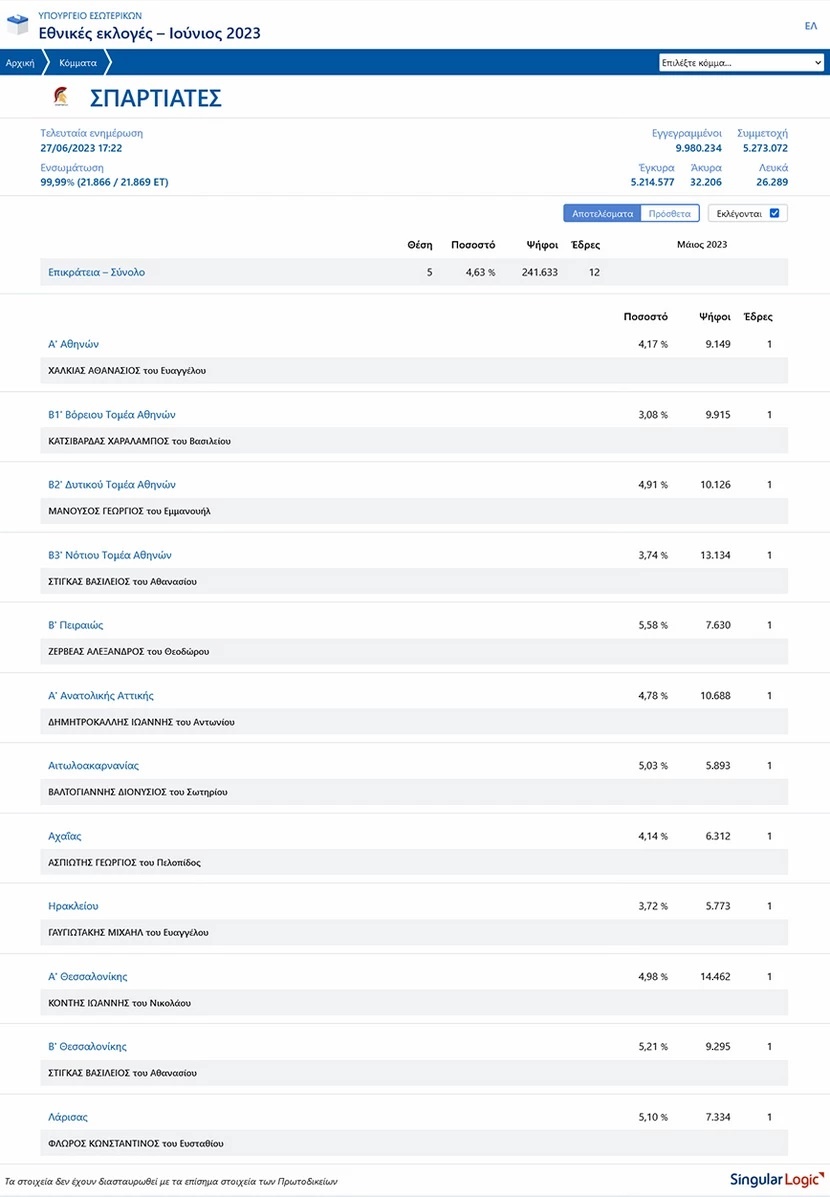Open Λάρισας constituency link

click(68, 1117)
